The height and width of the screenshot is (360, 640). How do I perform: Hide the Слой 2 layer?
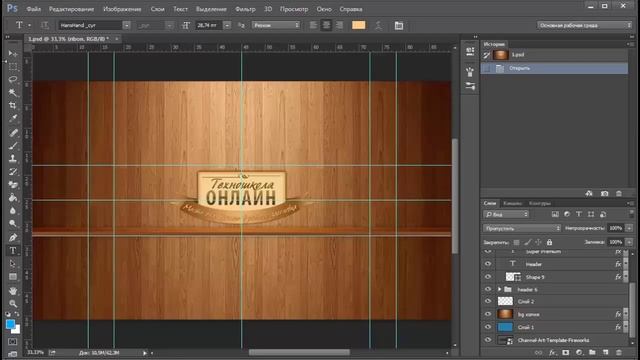click(x=488, y=302)
